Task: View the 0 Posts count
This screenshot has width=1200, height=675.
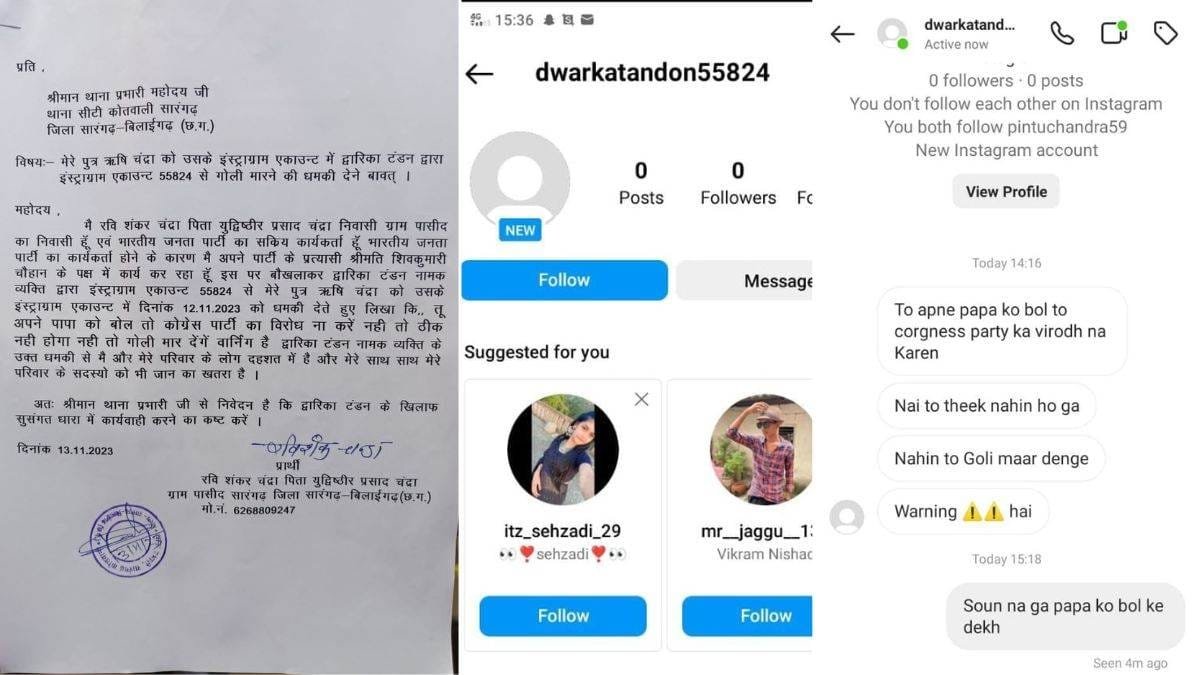Action: (x=641, y=184)
